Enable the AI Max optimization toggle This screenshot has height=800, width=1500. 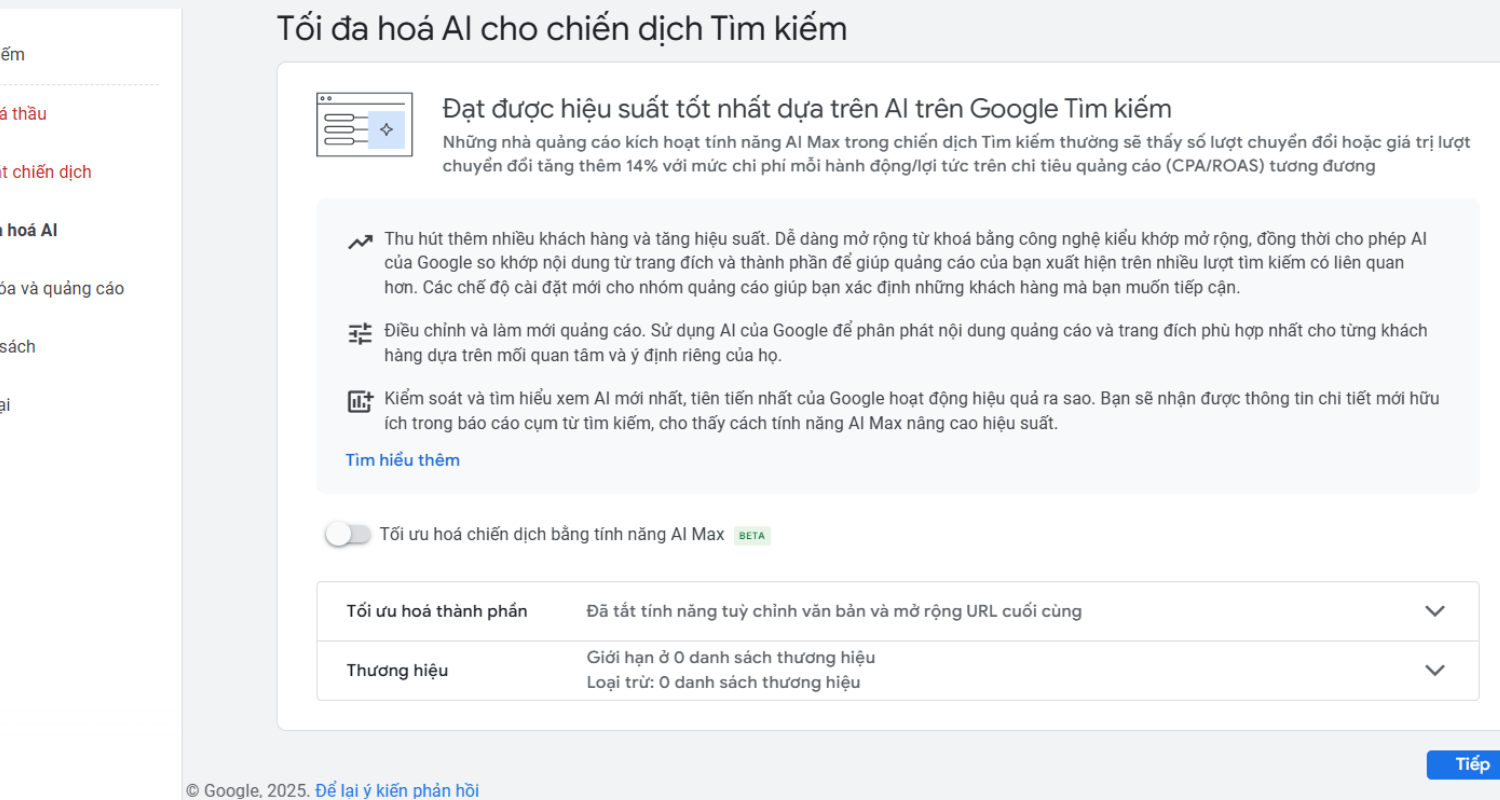[347, 535]
